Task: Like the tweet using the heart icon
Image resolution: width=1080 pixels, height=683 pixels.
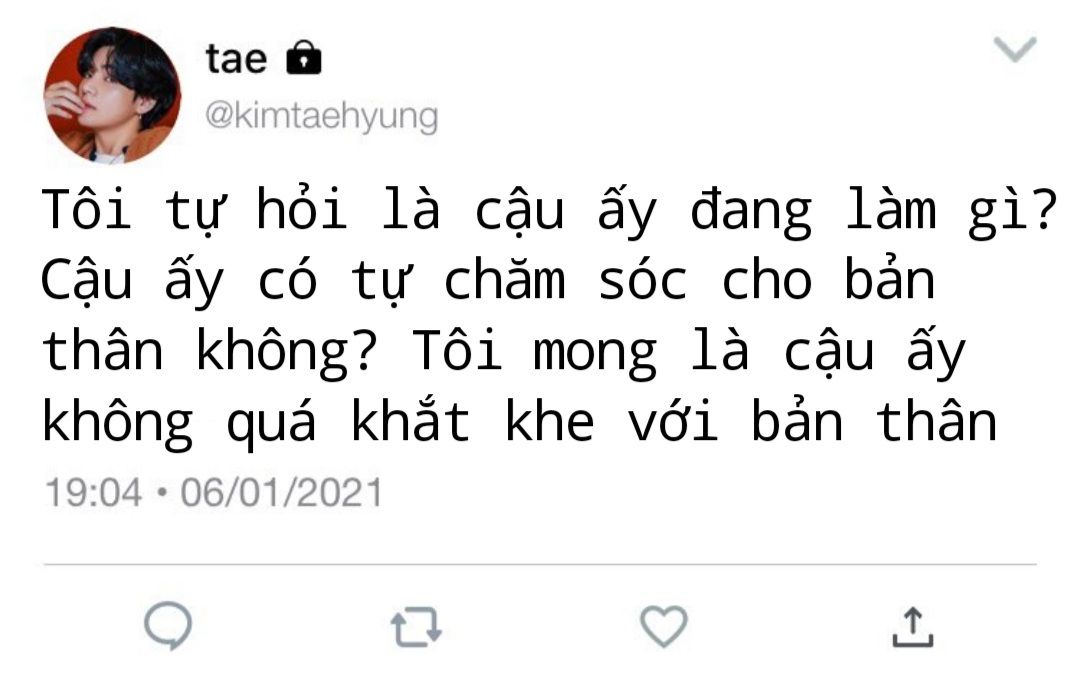Action: (x=664, y=627)
